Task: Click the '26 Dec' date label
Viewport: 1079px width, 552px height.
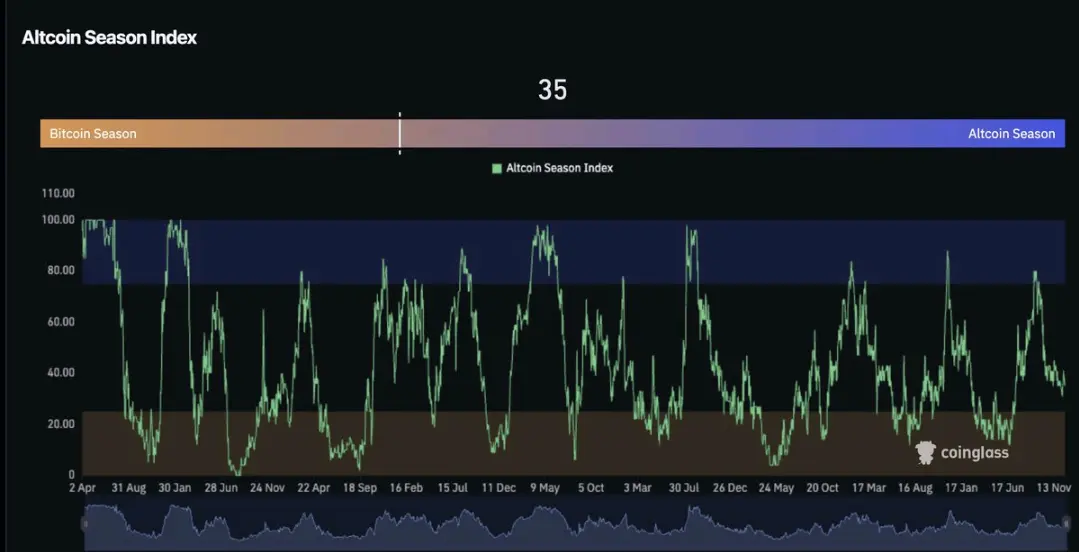Action: (729, 488)
